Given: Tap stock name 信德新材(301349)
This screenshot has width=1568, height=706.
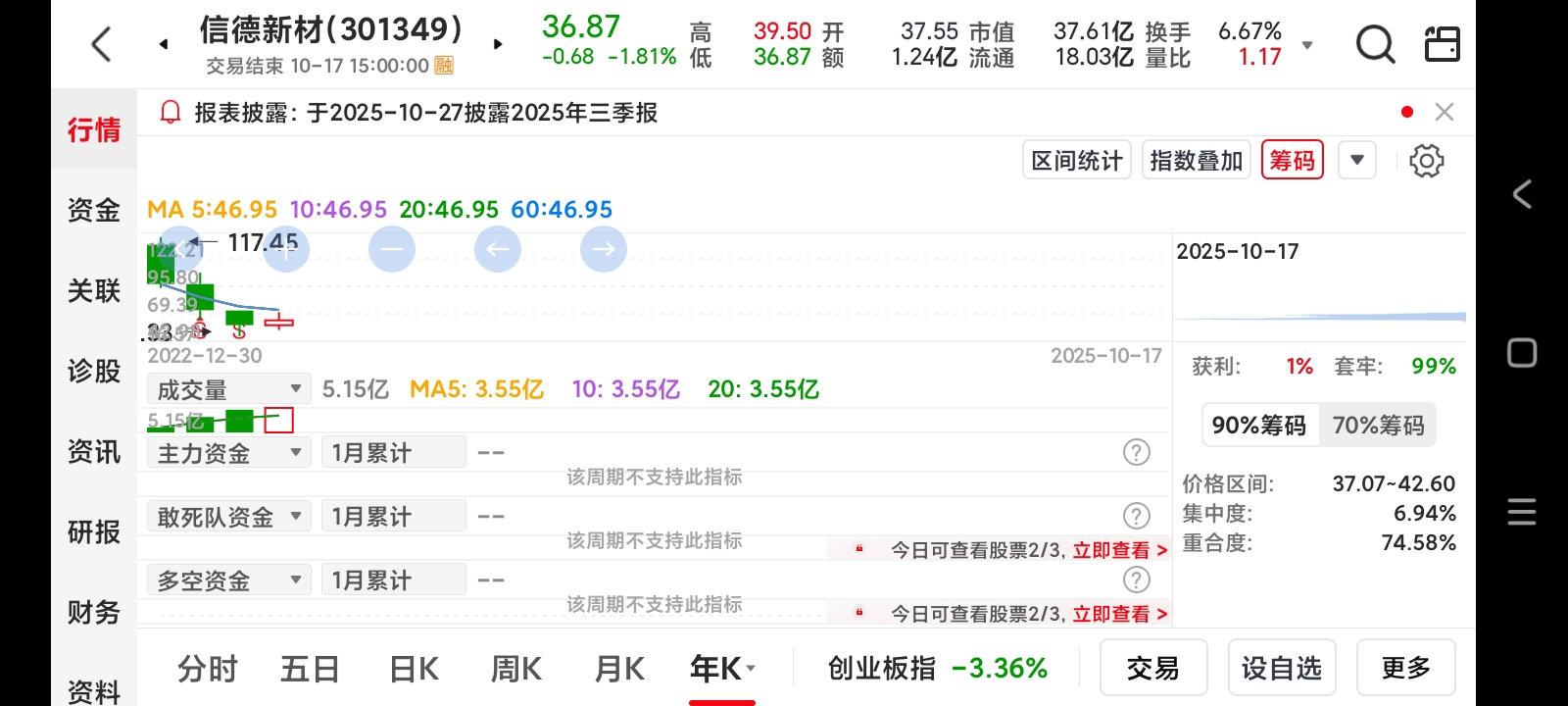Looking at the screenshot, I should (331, 29).
